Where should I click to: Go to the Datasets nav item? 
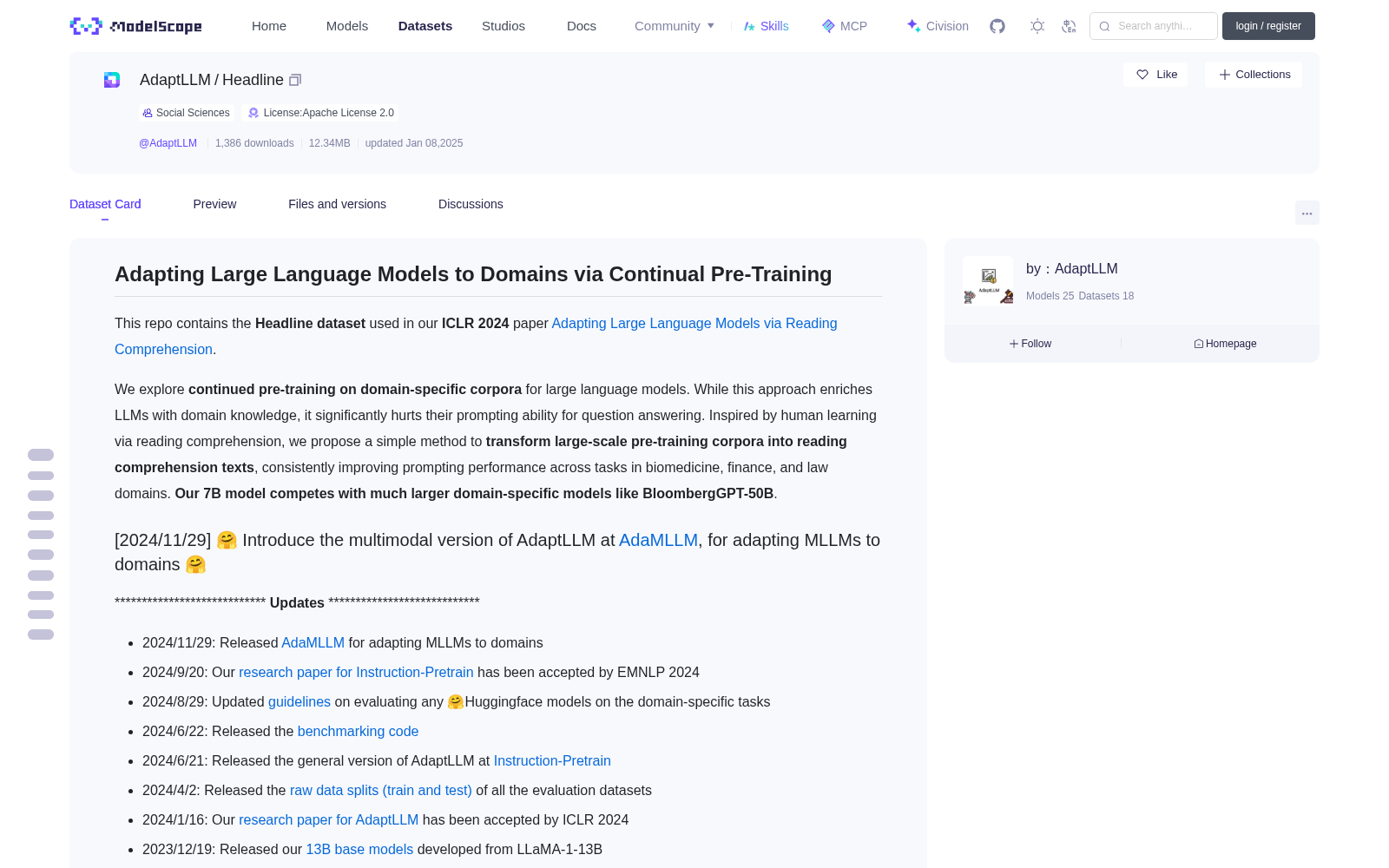coord(425,26)
